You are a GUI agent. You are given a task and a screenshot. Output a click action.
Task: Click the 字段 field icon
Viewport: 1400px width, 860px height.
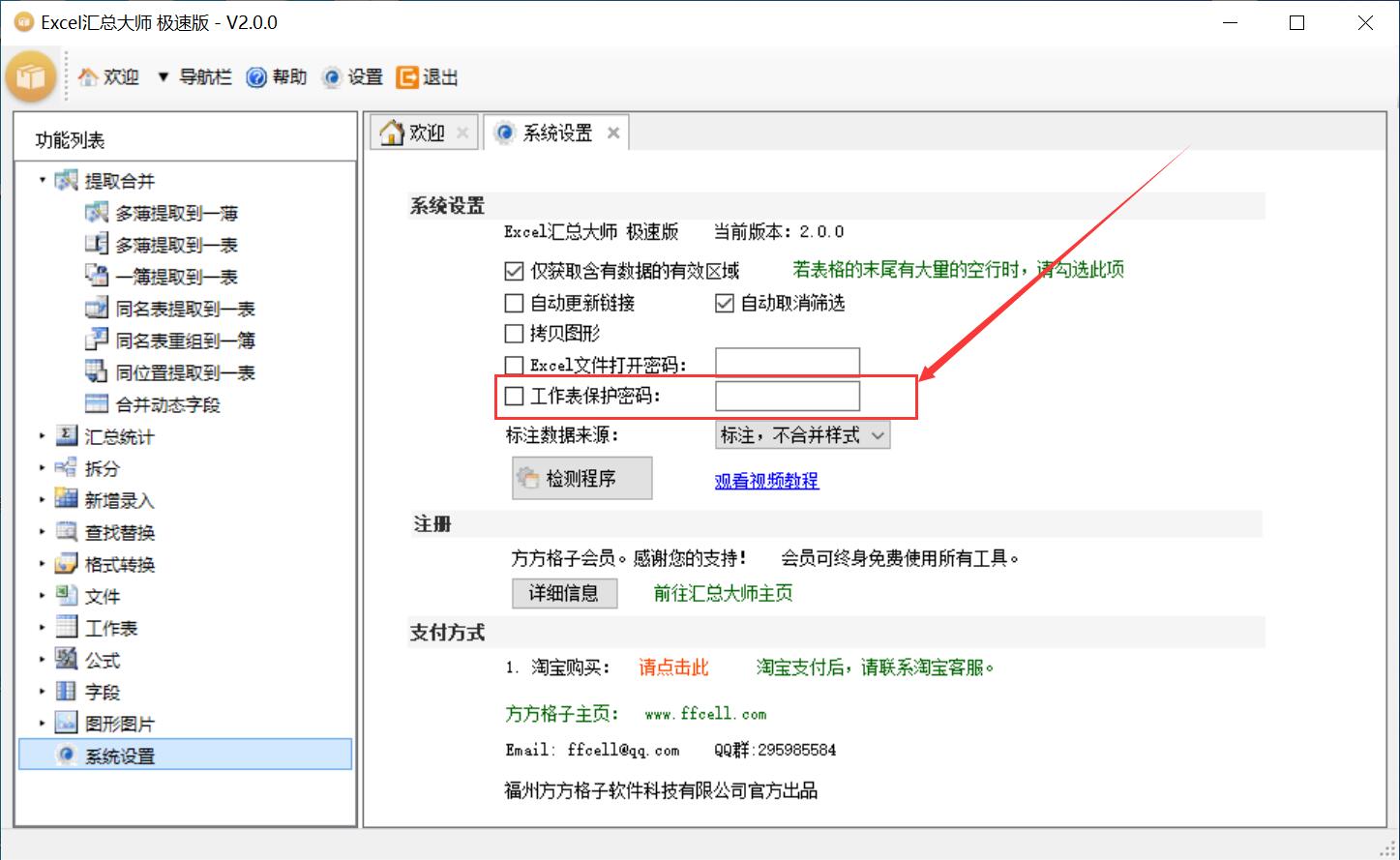pos(67,691)
